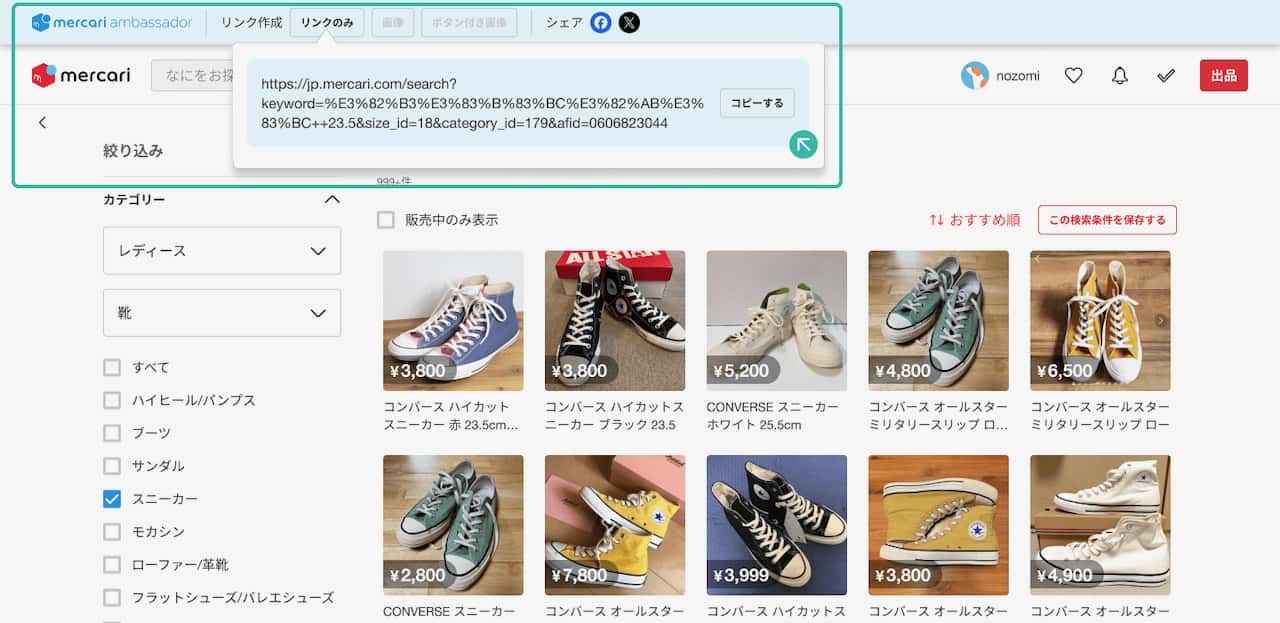The height and width of the screenshot is (623, 1280).
Task: Open favorites heart icon in header
Action: tap(1074, 75)
